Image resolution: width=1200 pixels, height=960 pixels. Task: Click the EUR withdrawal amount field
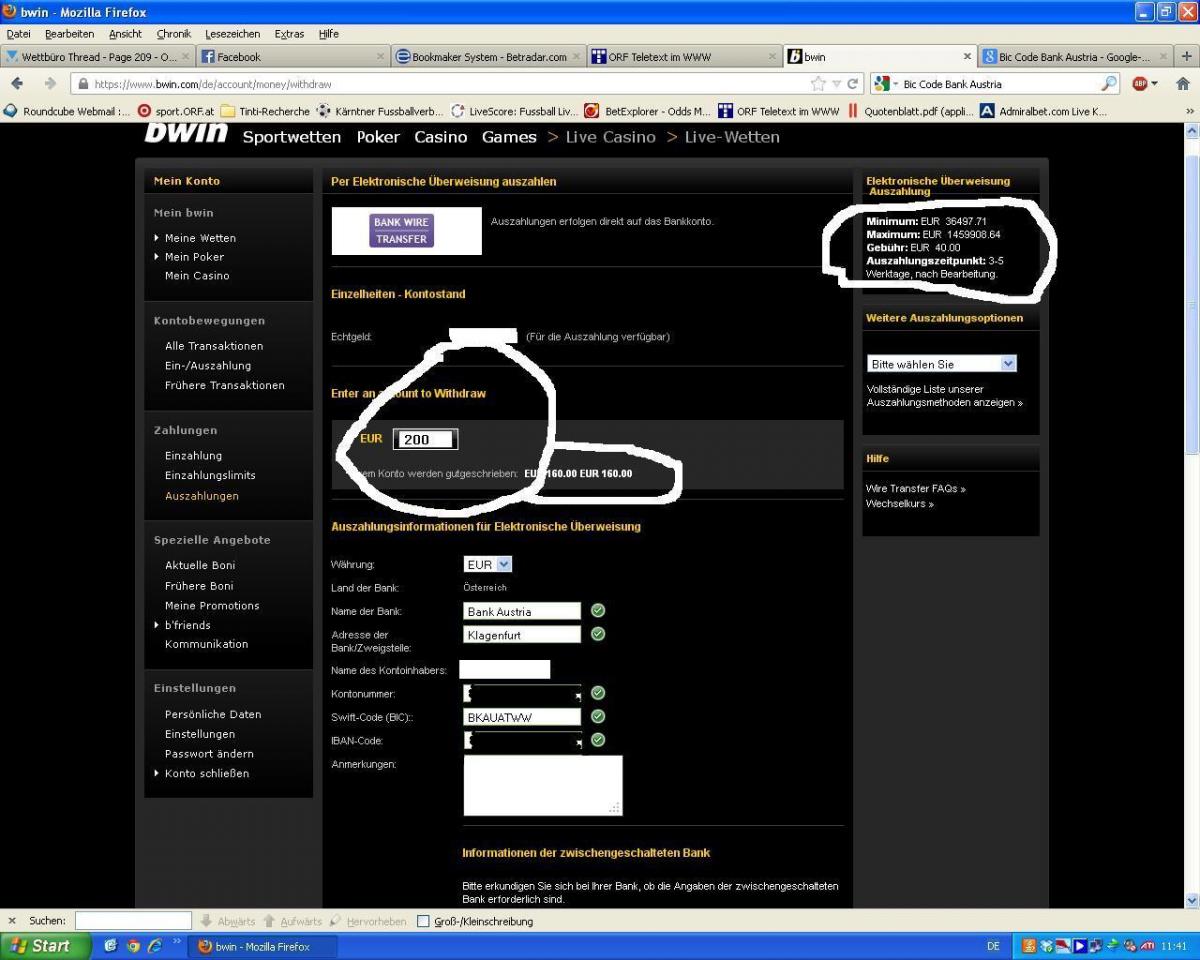pyautogui.click(x=425, y=439)
